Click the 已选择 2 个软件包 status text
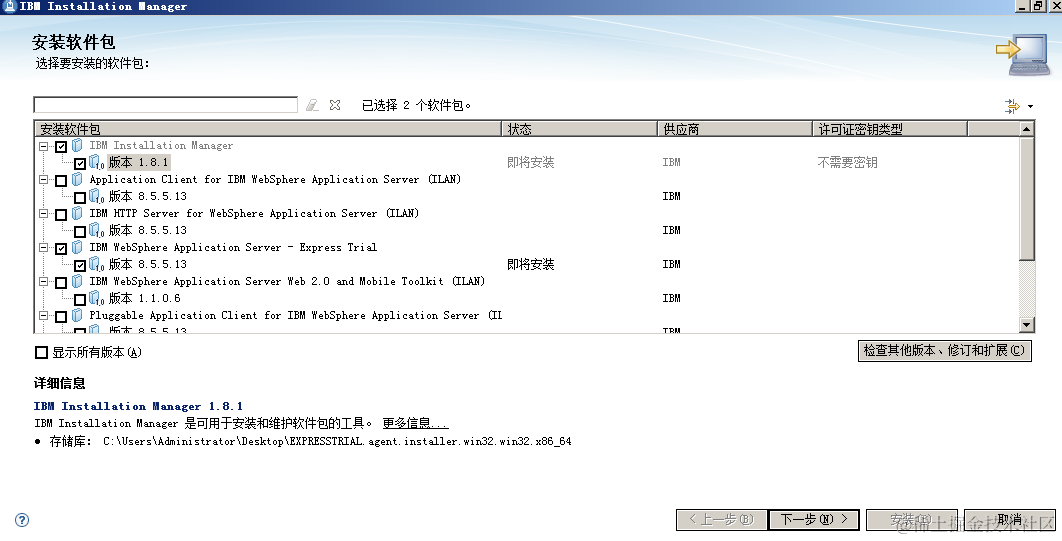This screenshot has width=1062, height=541. tap(416, 105)
